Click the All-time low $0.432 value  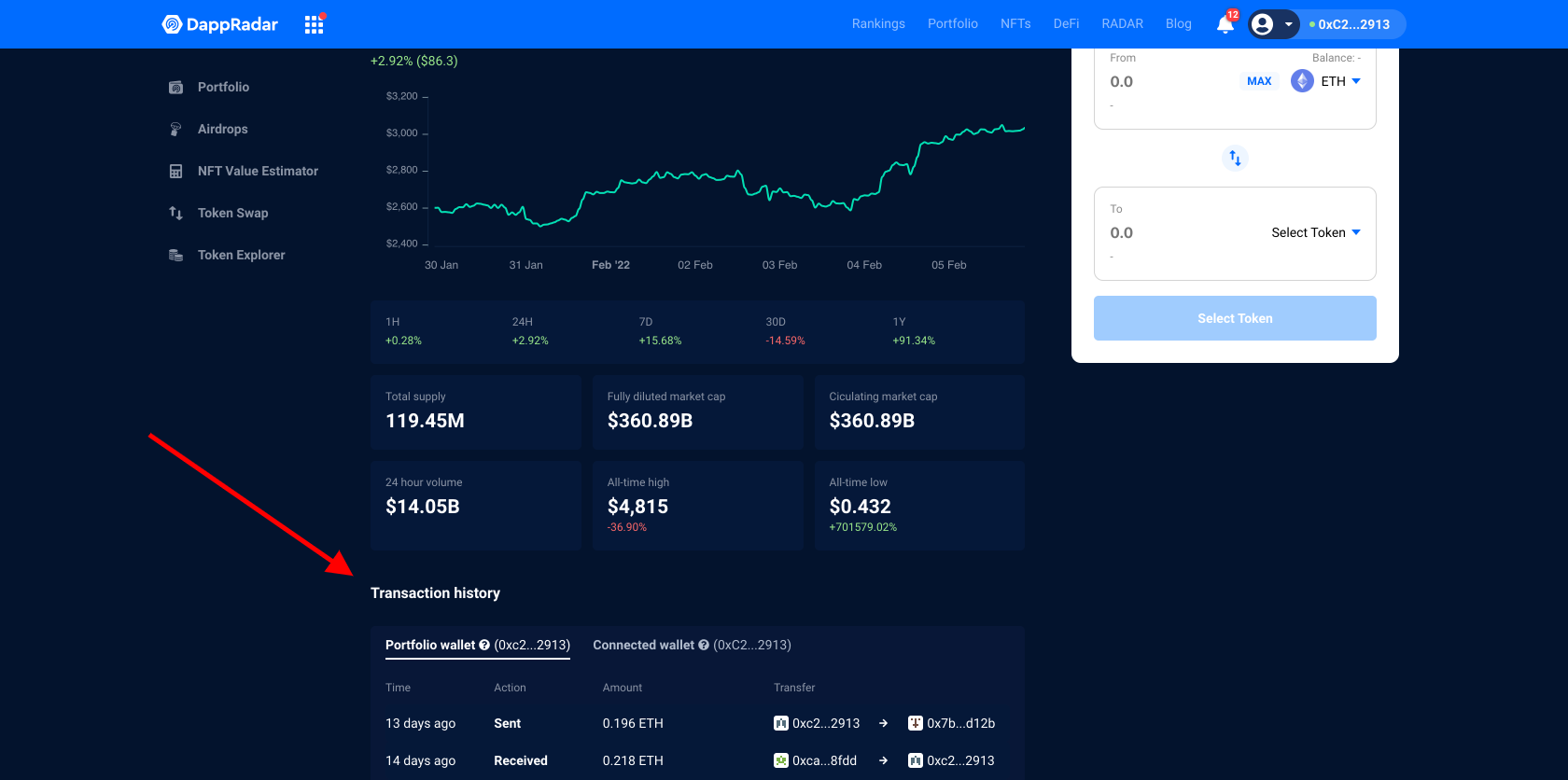pyautogui.click(x=860, y=507)
